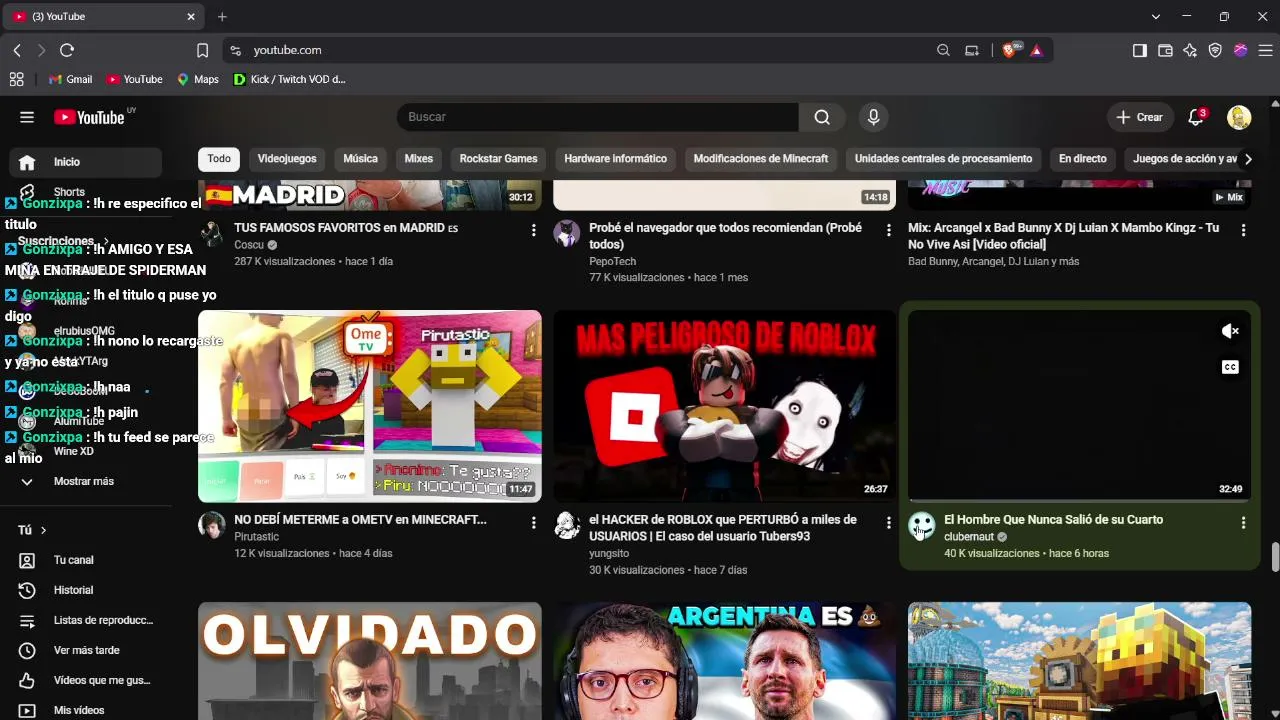Open the Ome TV Pirutastic thumbnail
This screenshot has width=1280, height=720.
(370, 406)
